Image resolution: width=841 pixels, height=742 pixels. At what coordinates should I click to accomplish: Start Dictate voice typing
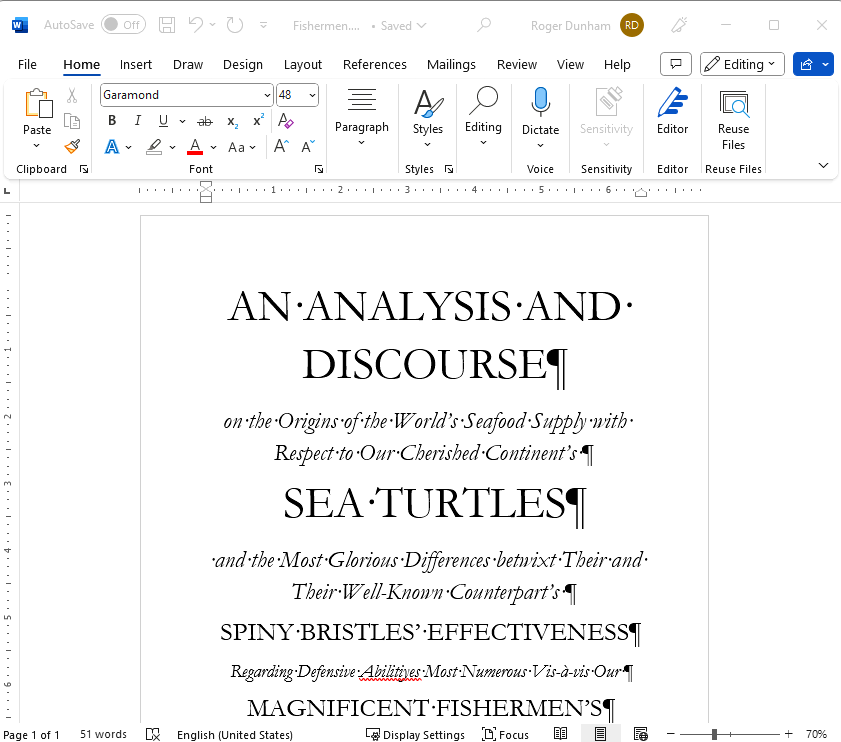tap(540, 110)
